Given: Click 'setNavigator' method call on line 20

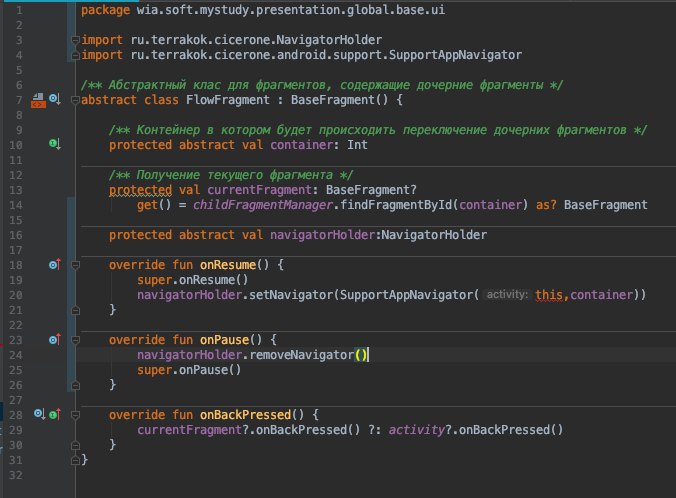Looking at the screenshot, I should click(x=291, y=295).
